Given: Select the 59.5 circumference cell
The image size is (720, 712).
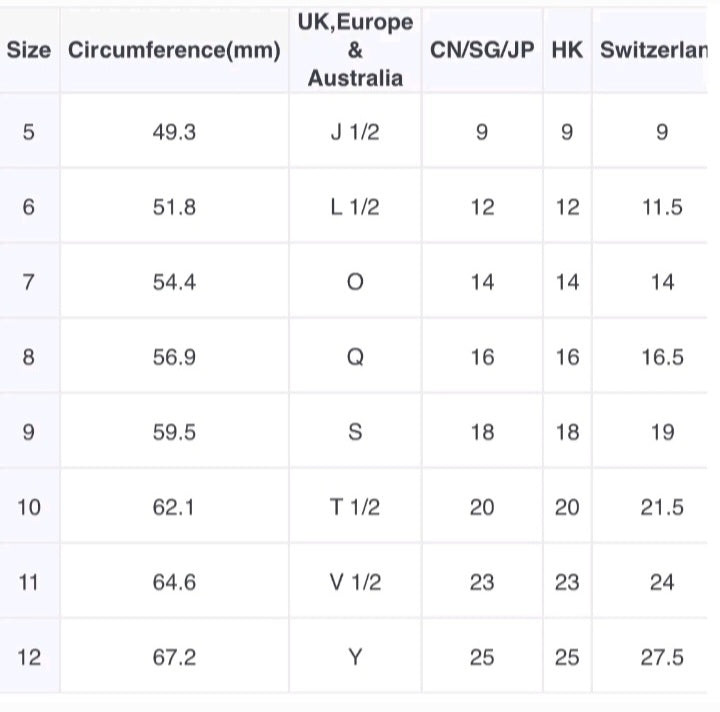Looking at the screenshot, I should [x=174, y=432].
